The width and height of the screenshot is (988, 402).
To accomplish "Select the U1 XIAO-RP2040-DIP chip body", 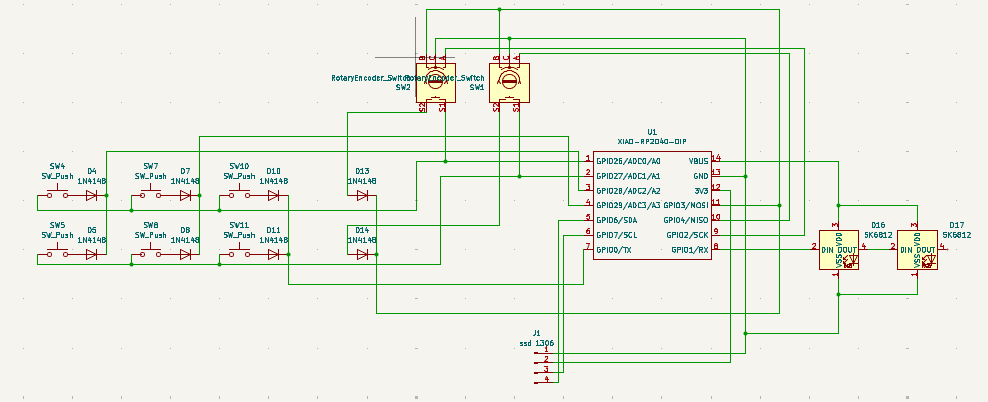I will pyautogui.click(x=652, y=205).
